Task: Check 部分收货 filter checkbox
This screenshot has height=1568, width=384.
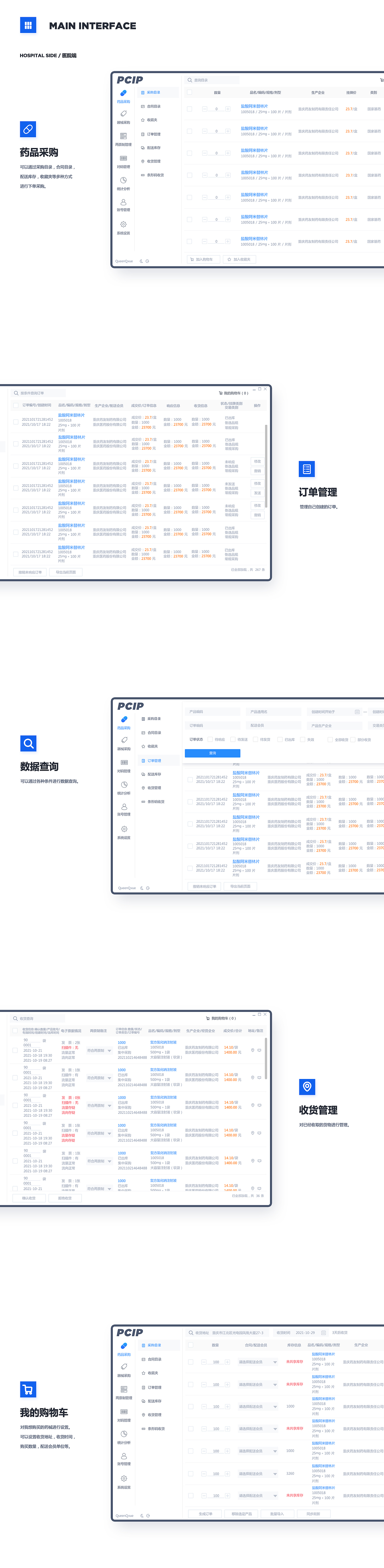Action: click(353, 740)
